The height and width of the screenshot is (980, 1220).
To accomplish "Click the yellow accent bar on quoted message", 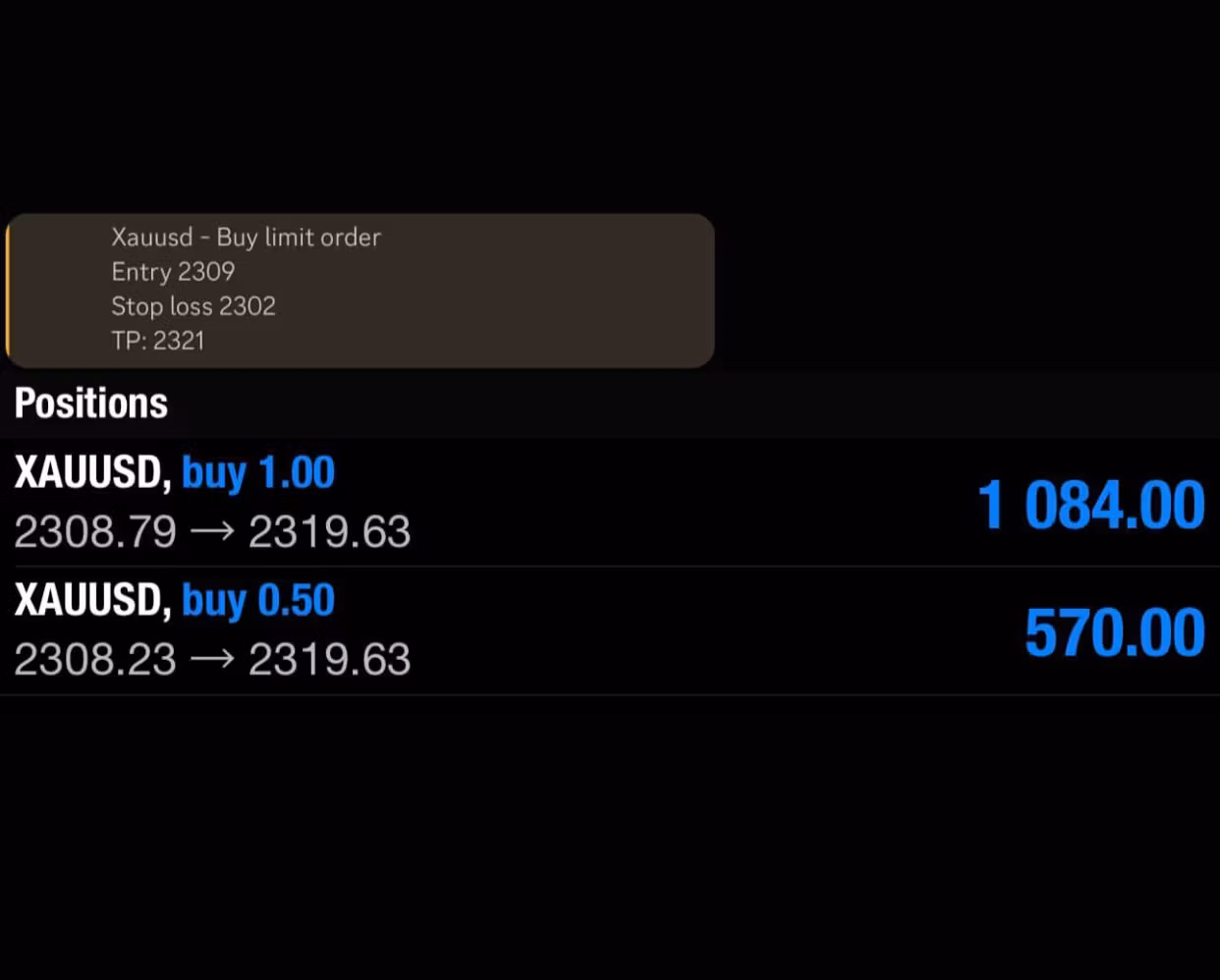I will coord(8,291).
